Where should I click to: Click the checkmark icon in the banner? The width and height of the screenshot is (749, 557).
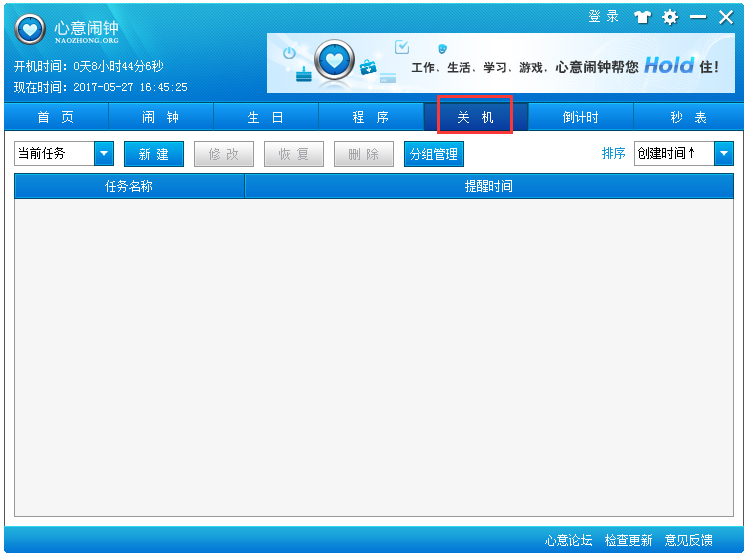[x=402, y=47]
